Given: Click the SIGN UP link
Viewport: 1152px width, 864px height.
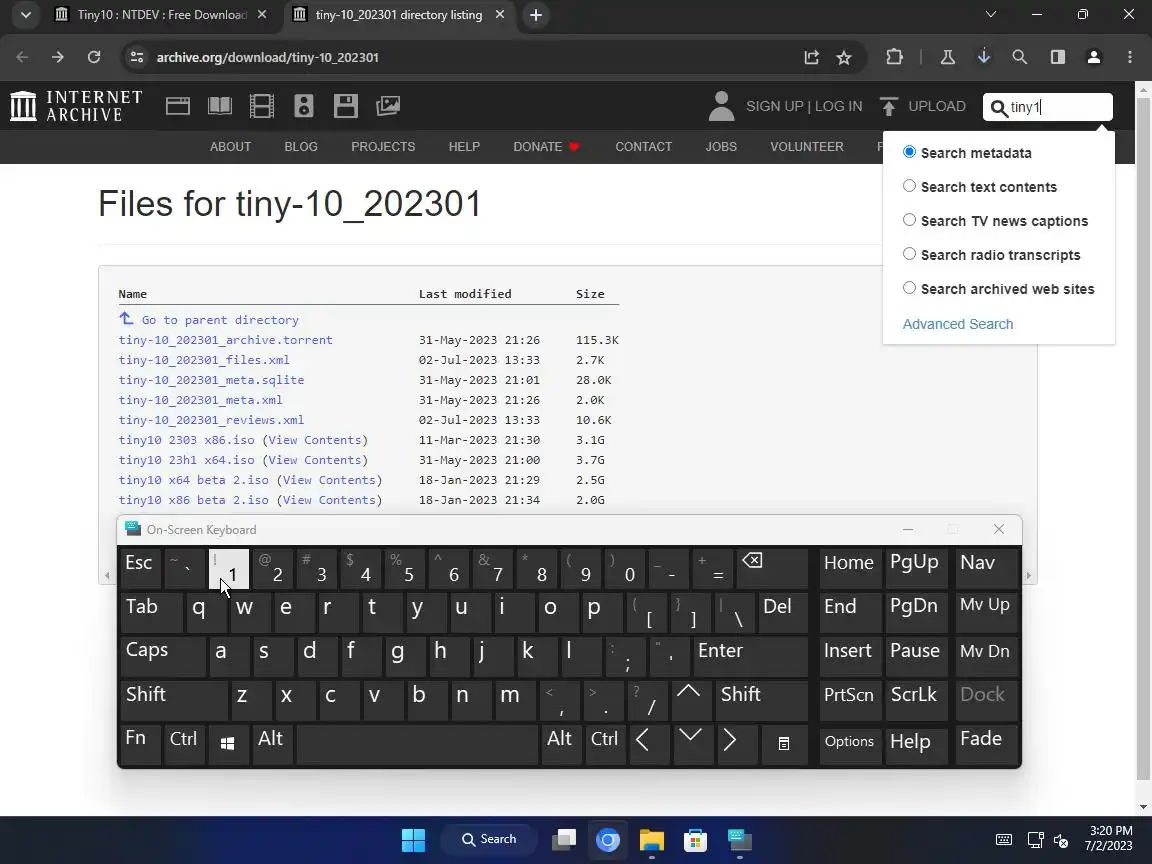Looking at the screenshot, I should tap(774, 107).
